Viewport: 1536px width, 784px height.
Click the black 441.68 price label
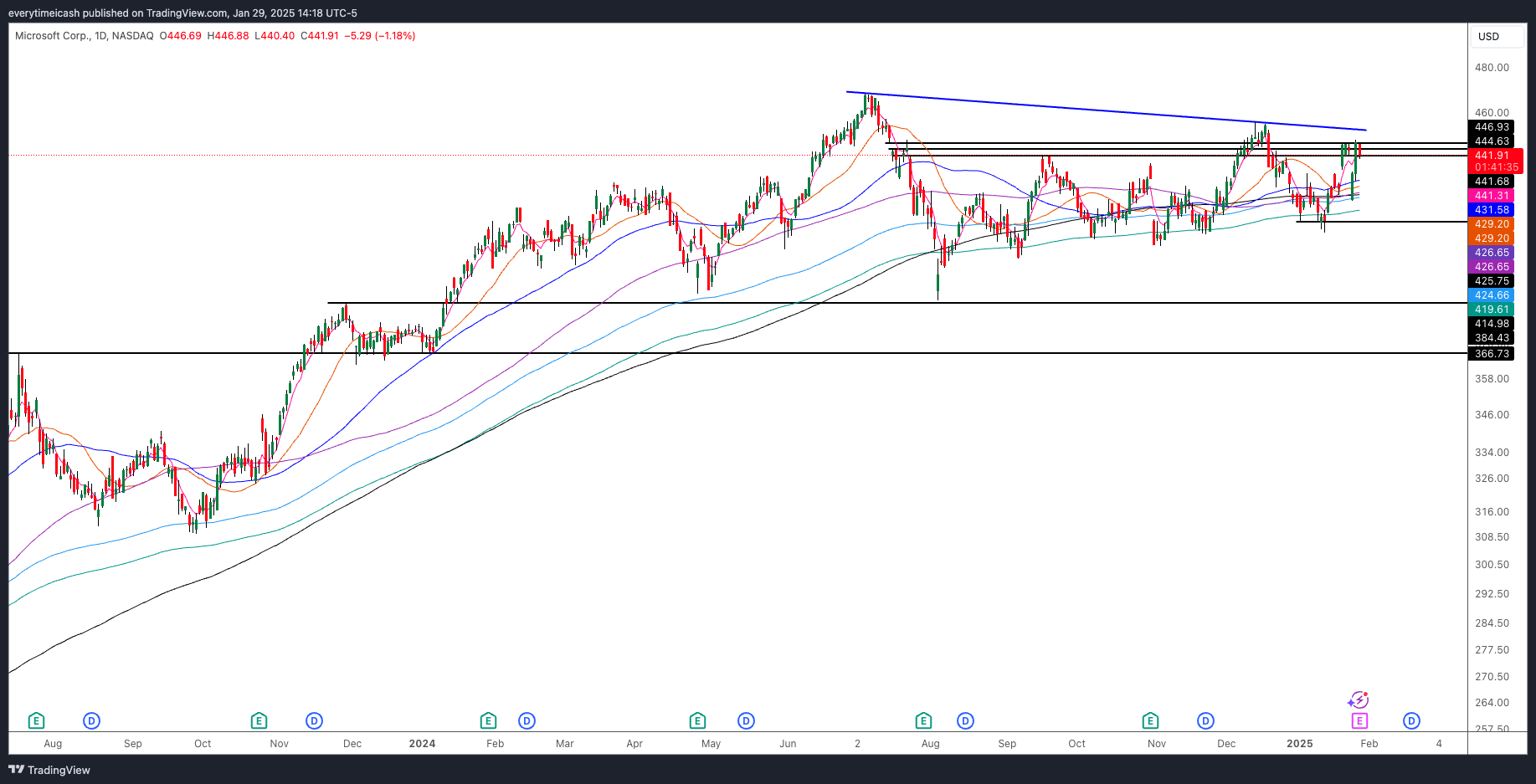point(1492,182)
